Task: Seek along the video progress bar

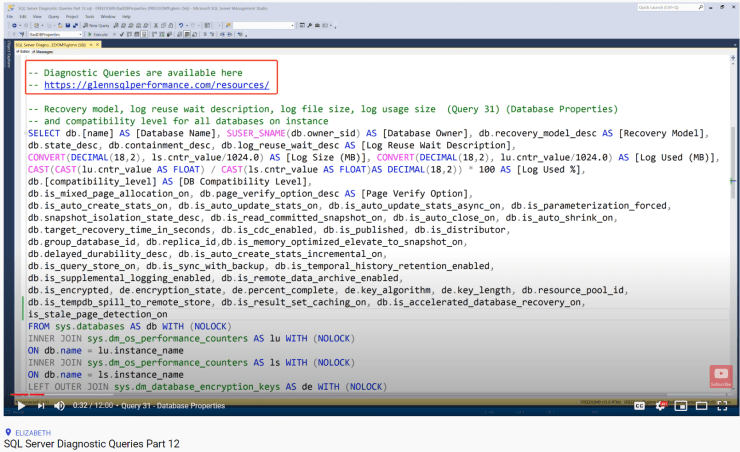Action: tap(370, 394)
